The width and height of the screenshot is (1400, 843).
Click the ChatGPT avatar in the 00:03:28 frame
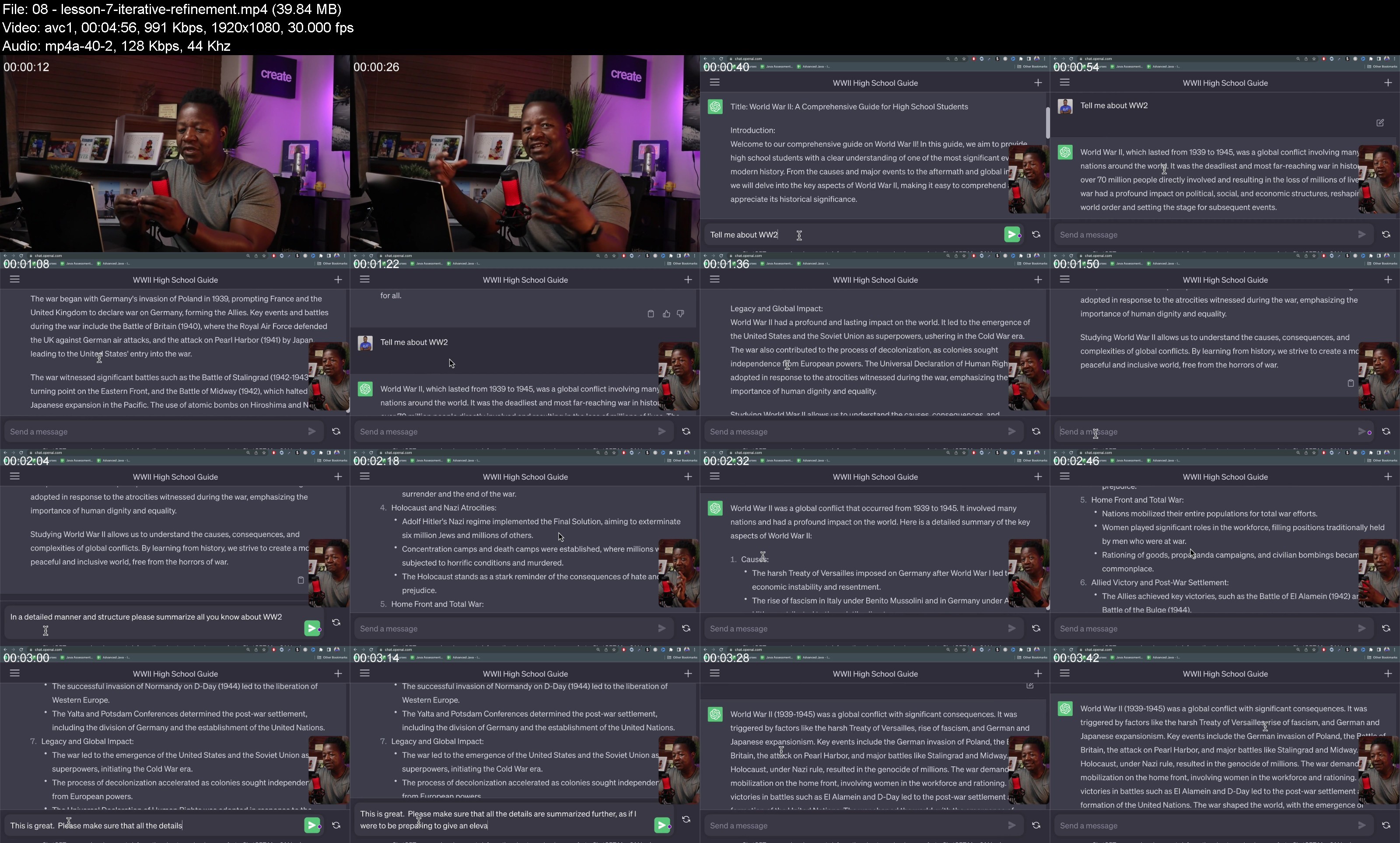[x=715, y=714]
